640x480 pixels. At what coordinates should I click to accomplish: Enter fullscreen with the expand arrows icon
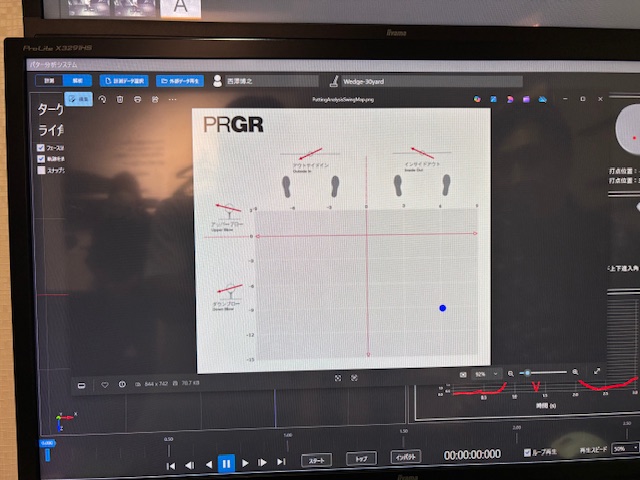pos(597,371)
